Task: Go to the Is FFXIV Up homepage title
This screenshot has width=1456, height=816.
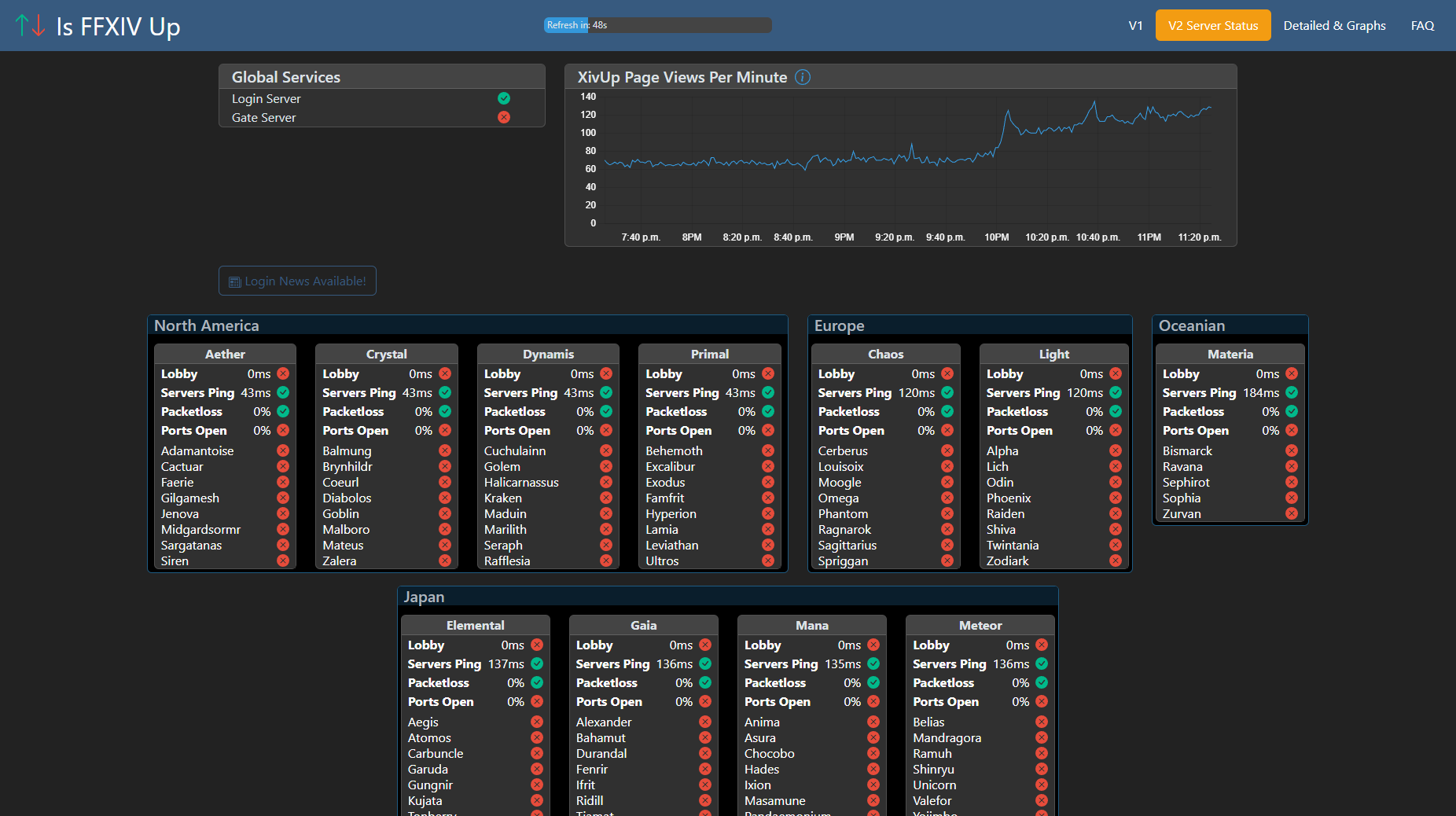Action: 119,26
